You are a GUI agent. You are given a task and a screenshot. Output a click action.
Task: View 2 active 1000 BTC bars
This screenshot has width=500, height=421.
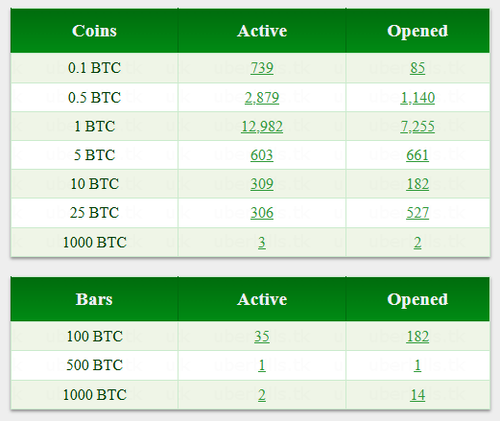pos(262,395)
